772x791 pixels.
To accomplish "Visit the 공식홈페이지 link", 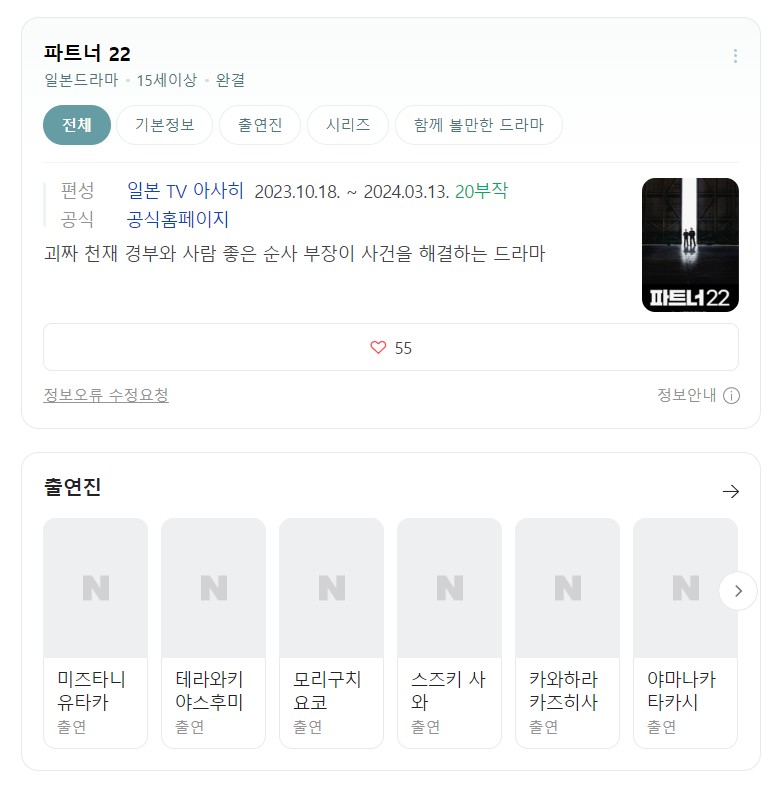I will (178, 219).
